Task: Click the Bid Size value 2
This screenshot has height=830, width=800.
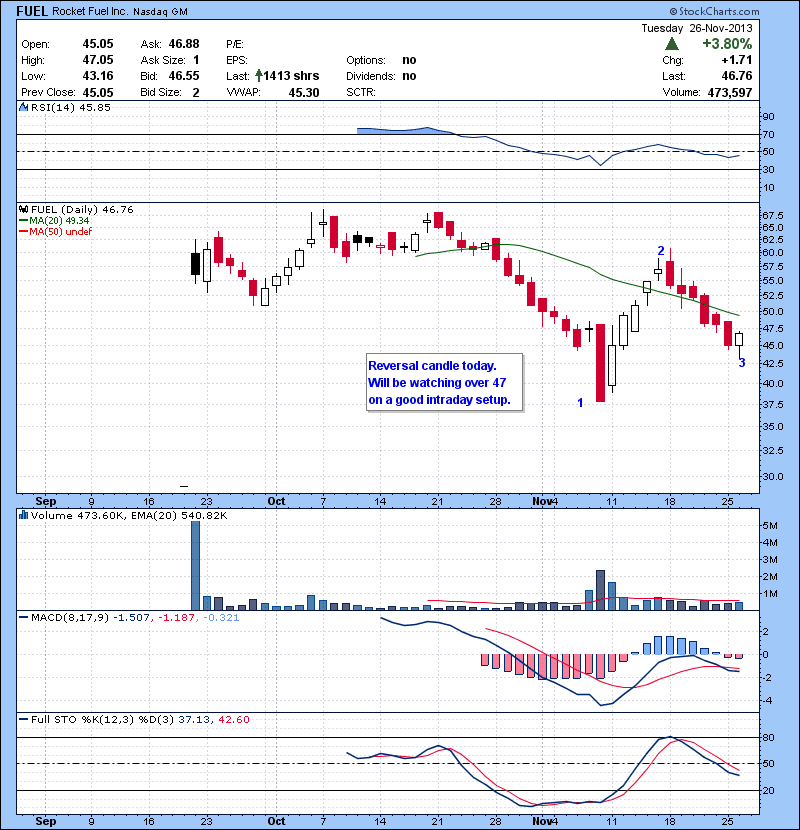Action: pos(196,92)
